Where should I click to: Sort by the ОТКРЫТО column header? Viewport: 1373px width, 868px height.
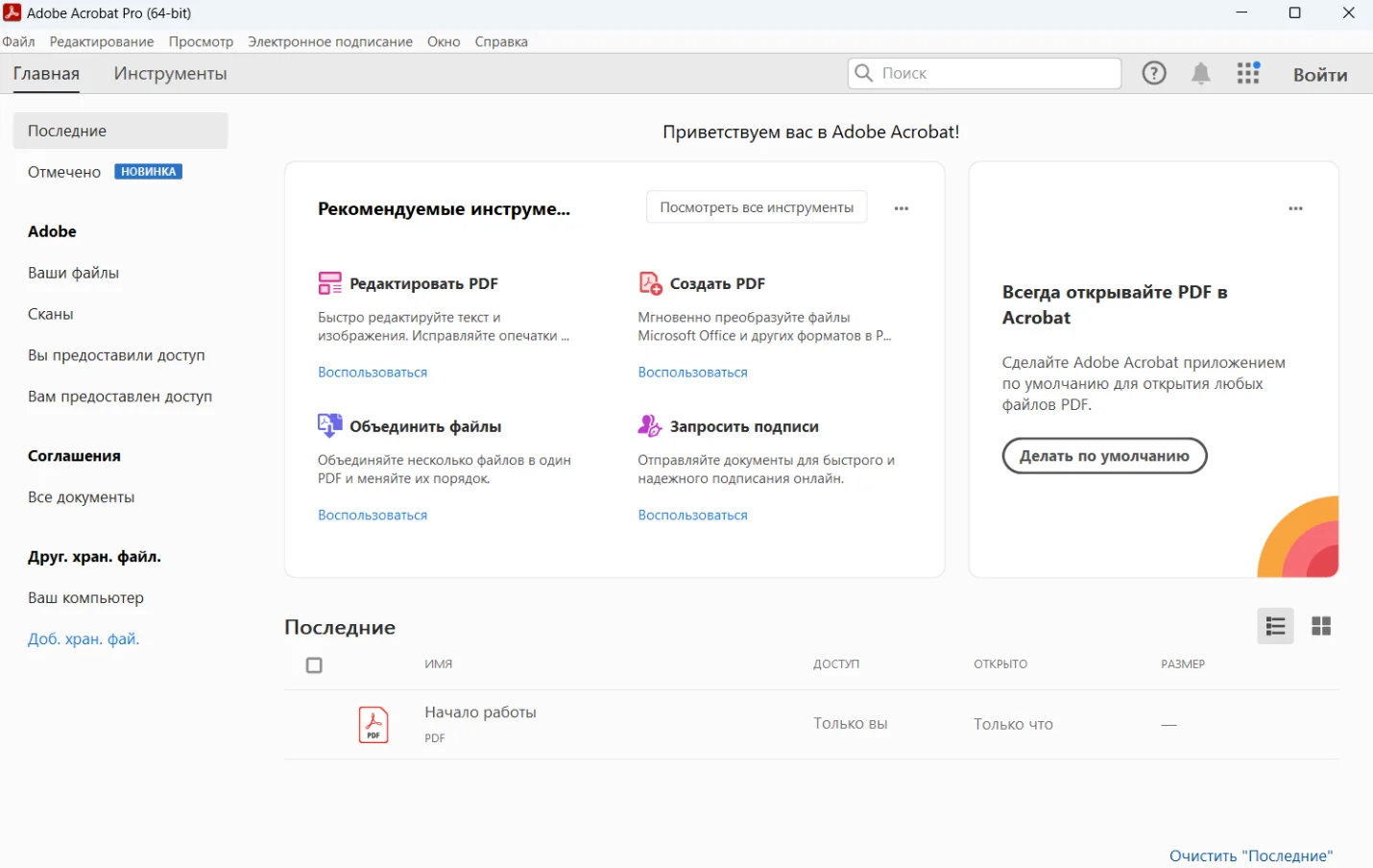(x=1000, y=664)
